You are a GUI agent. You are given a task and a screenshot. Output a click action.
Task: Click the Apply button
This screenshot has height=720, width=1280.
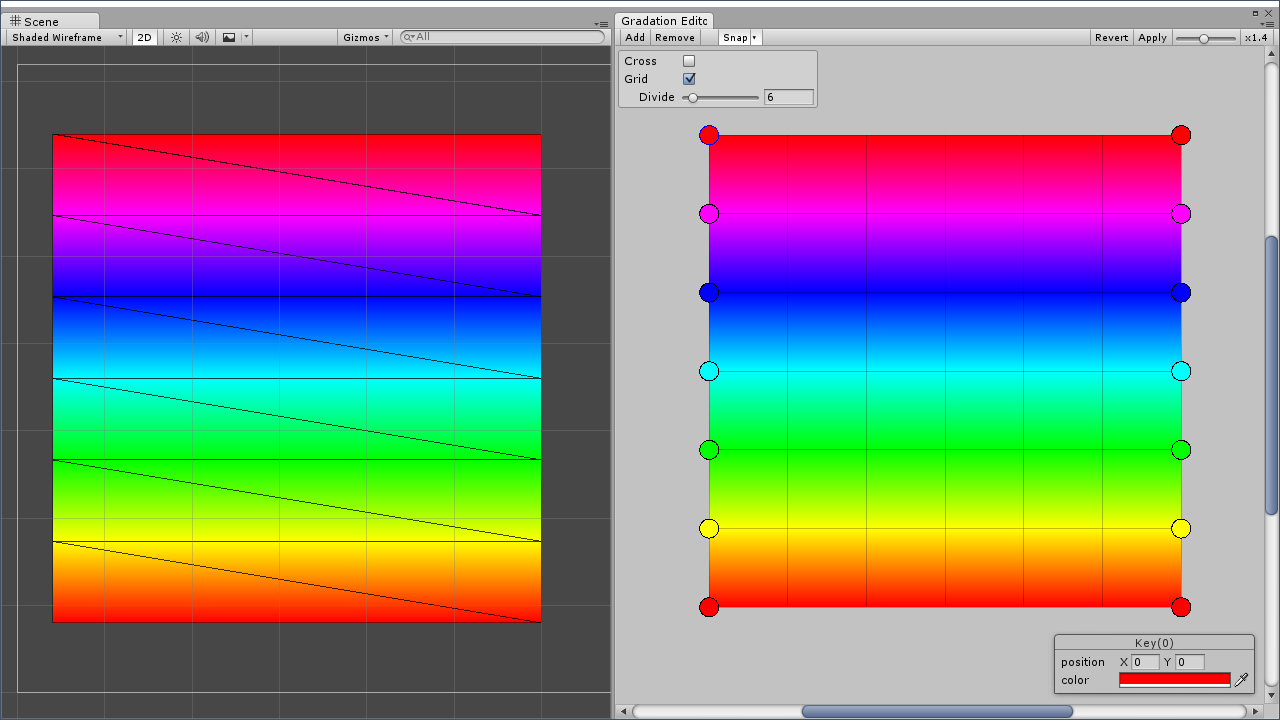point(1152,37)
